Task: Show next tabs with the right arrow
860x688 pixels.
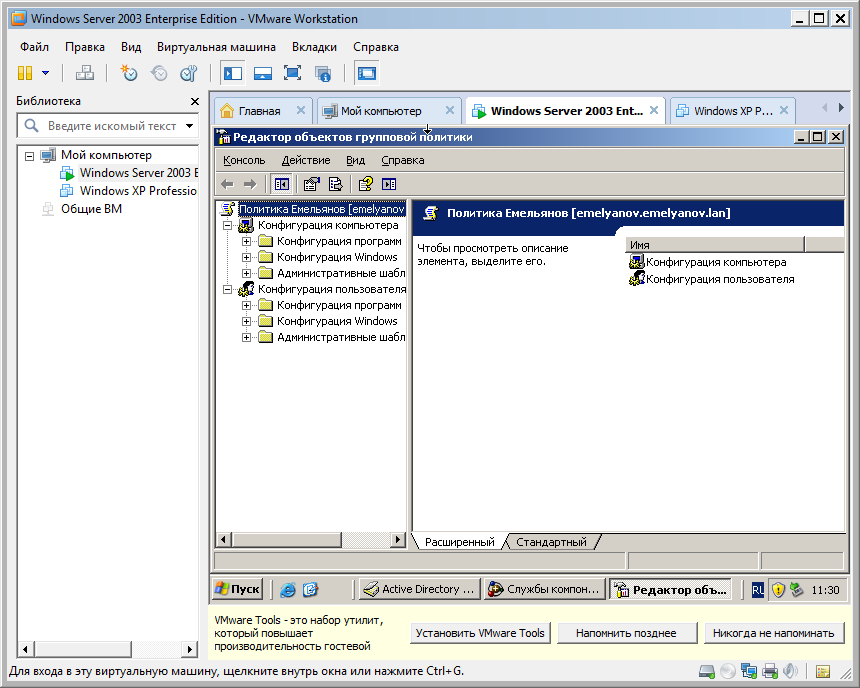Action: click(x=841, y=108)
